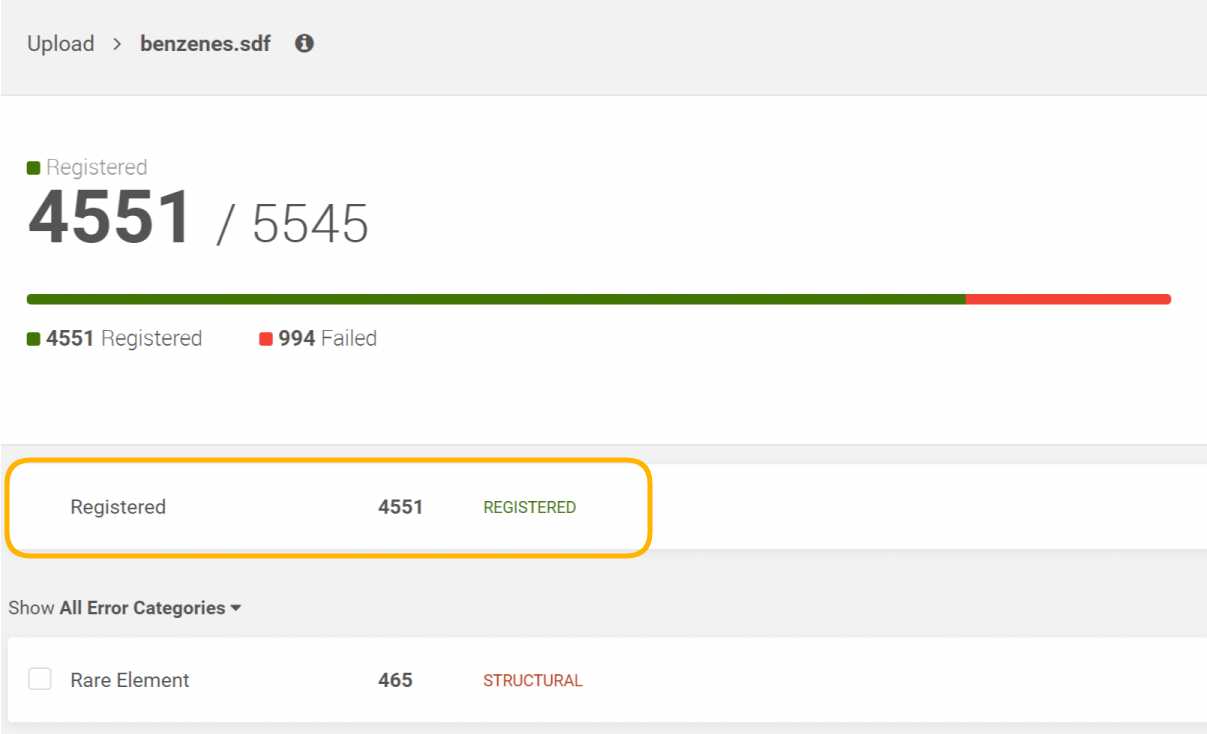Image resolution: width=1207 pixels, height=734 pixels.
Task: Click the 5545 total compounds number
Action: 310,223
